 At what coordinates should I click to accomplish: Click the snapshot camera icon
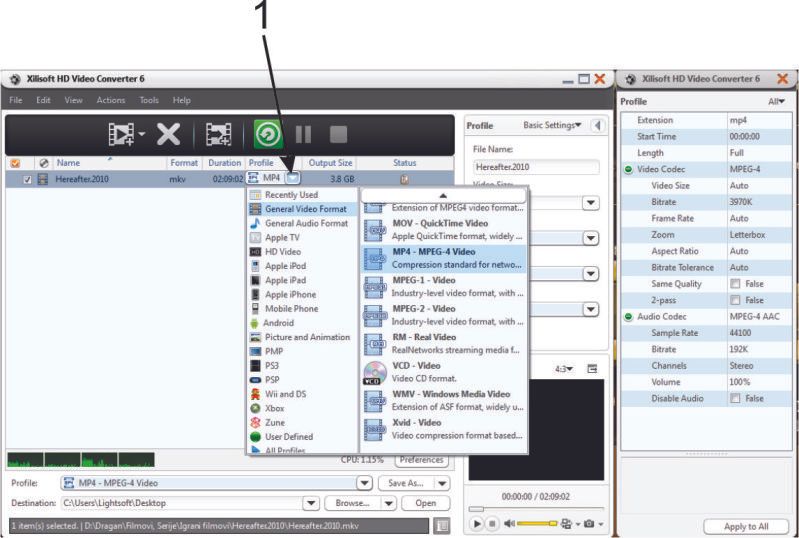pyautogui.click(x=589, y=523)
